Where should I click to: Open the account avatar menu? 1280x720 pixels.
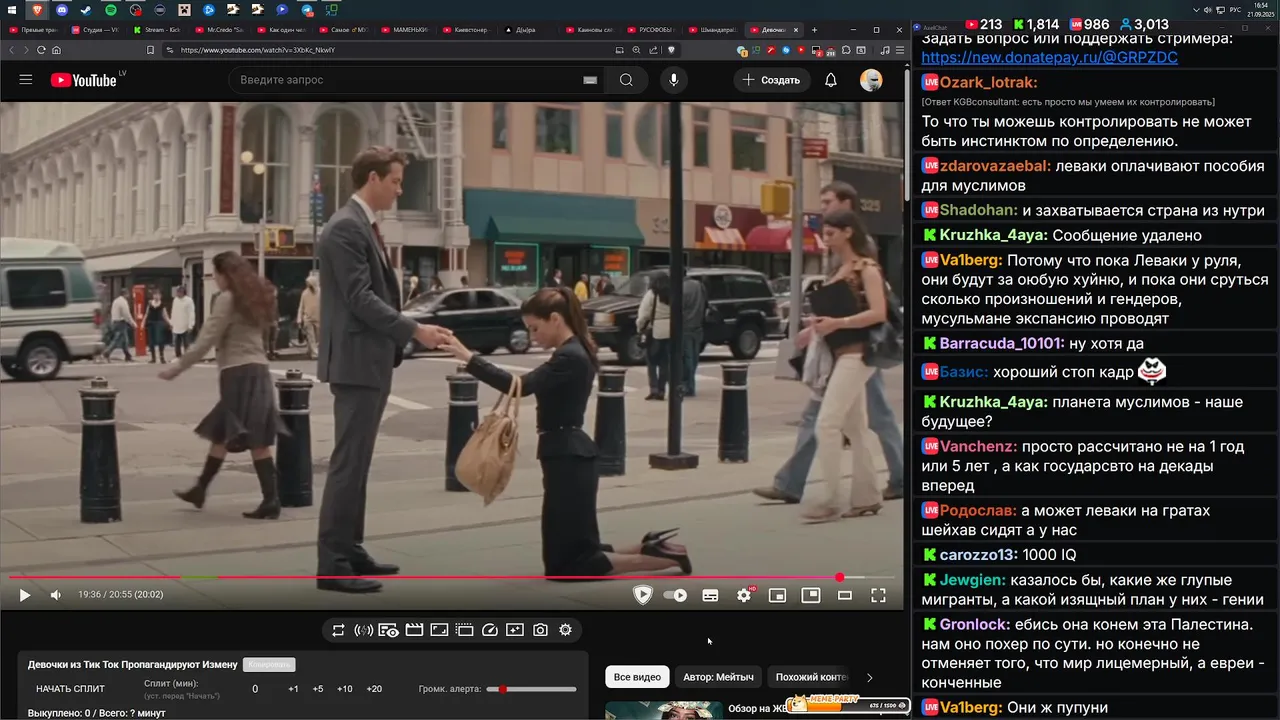pyautogui.click(x=871, y=80)
